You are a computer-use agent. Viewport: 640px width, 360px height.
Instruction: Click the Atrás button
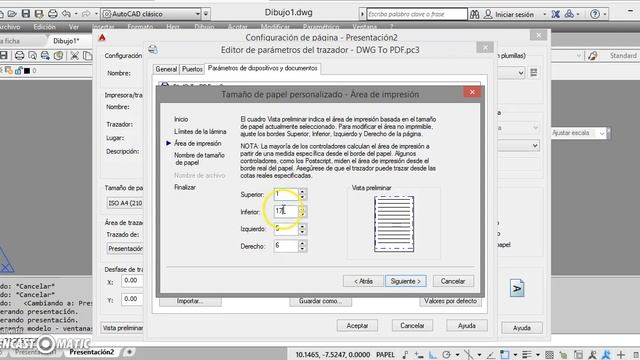[363, 281]
